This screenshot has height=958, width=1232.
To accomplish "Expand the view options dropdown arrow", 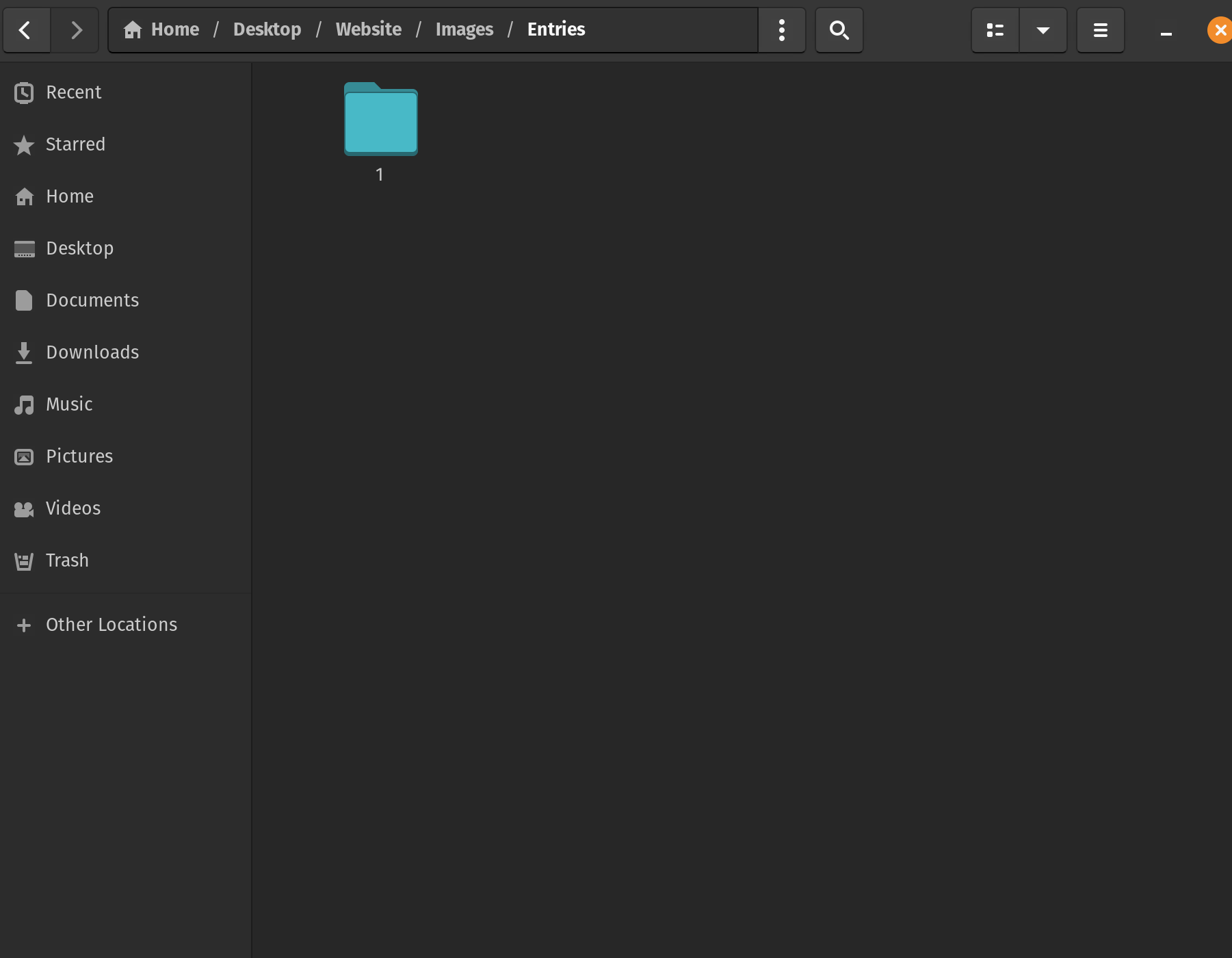I will click(x=1043, y=30).
